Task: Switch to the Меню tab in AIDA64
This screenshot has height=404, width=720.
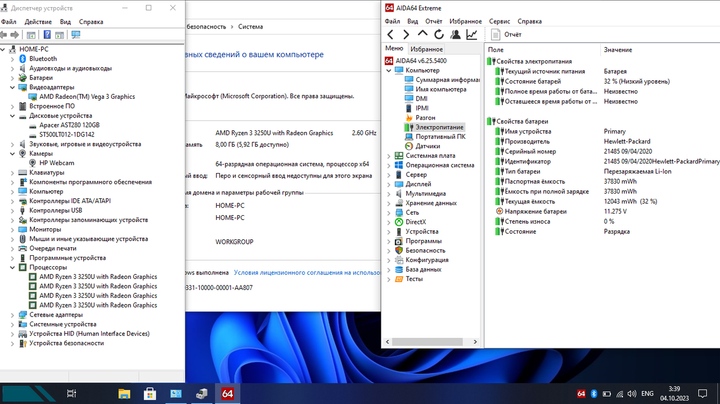Action: (x=394, y=48)
